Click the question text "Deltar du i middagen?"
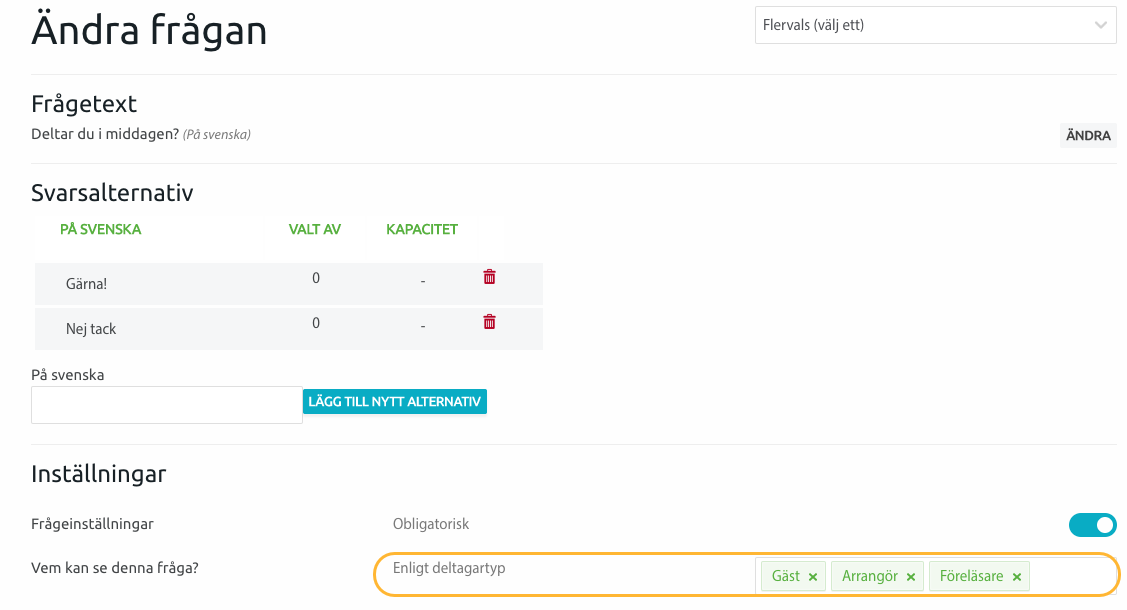Screen dimensions: 1127x610 pos(105,134)
